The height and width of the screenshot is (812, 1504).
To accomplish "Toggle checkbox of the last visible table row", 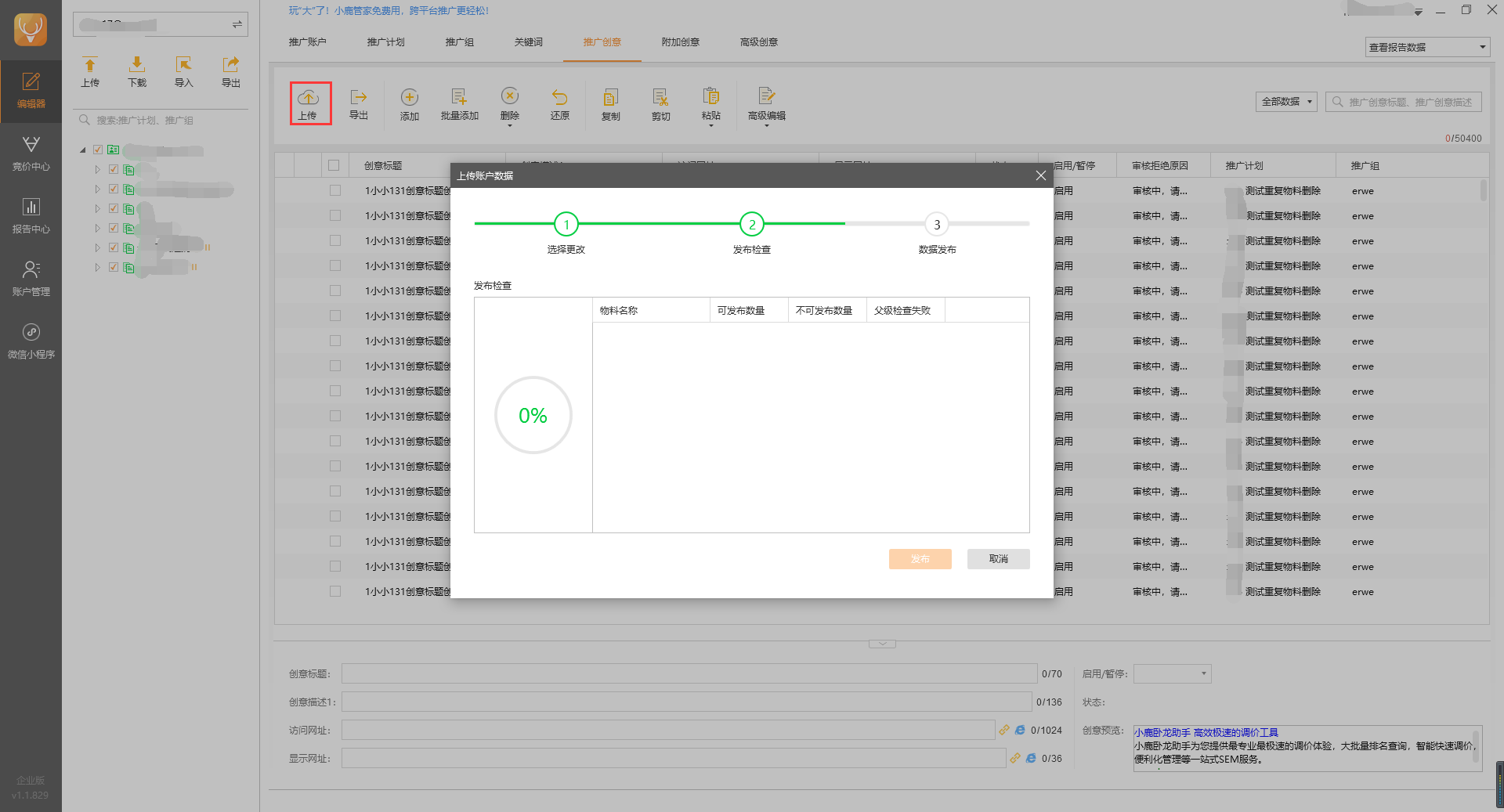I will coord(335,591).
